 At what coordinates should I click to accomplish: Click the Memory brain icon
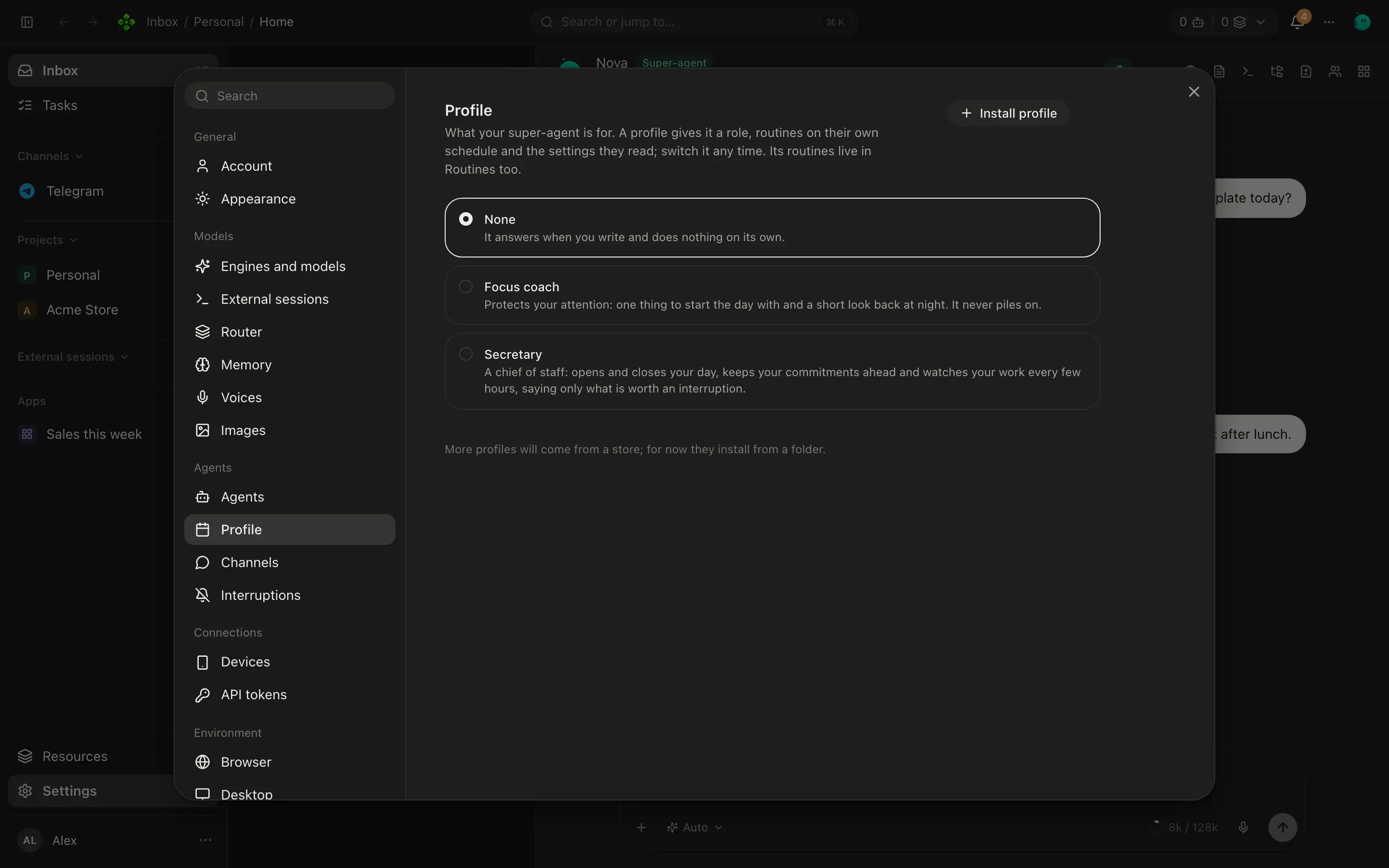203,365
